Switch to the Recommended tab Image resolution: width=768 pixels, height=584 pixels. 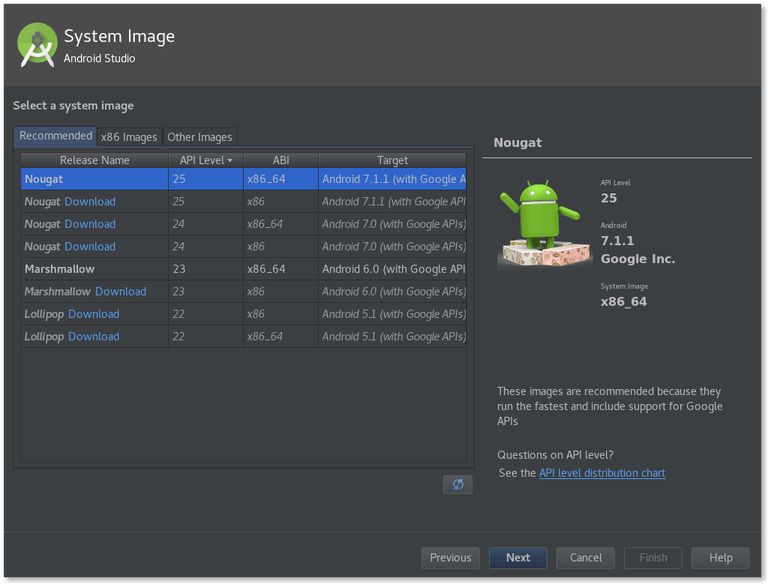pos(55,136)
